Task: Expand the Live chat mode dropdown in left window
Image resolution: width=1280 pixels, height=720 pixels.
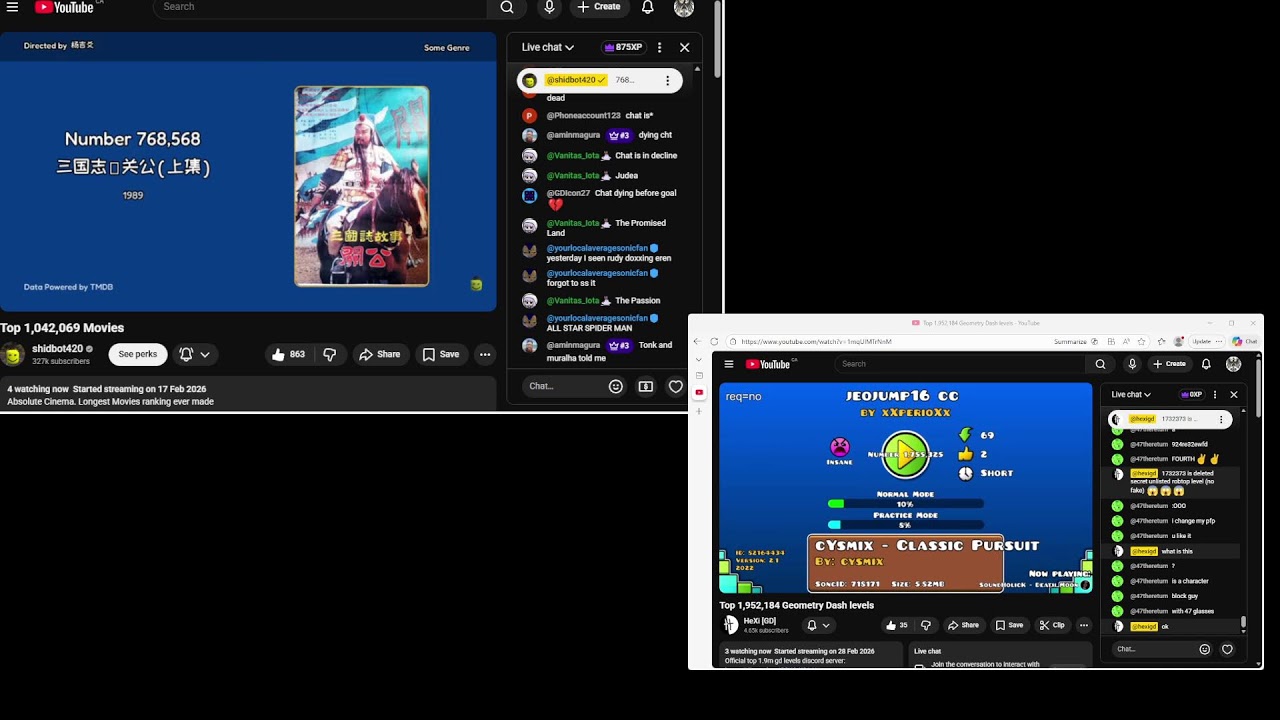Action: [548, 47]
